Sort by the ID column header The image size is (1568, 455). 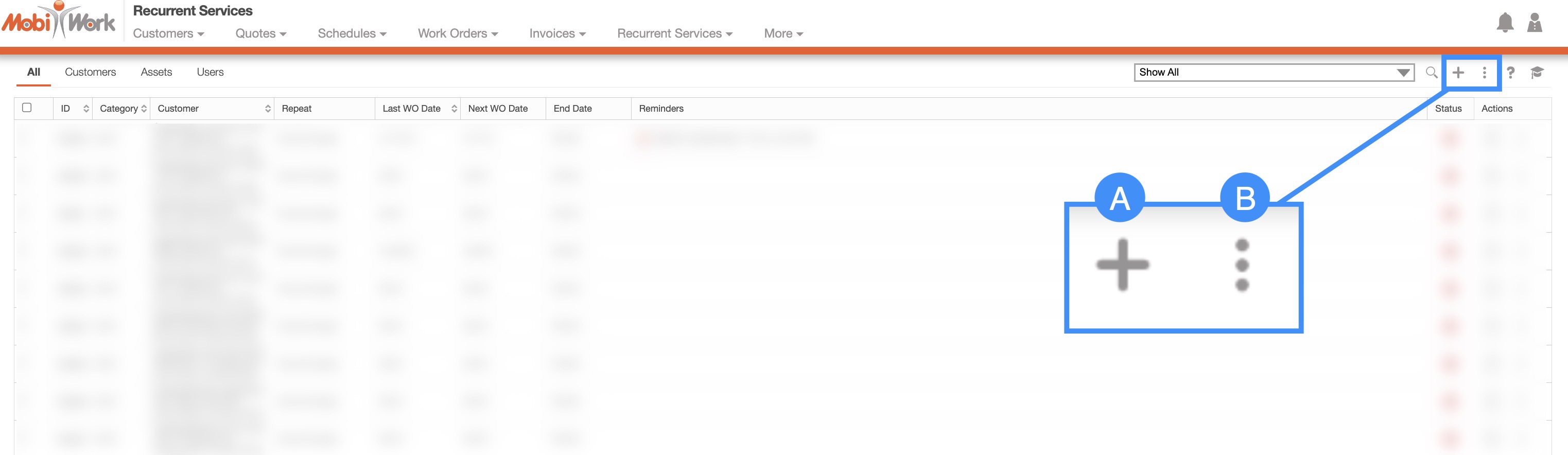pos(74,108)
